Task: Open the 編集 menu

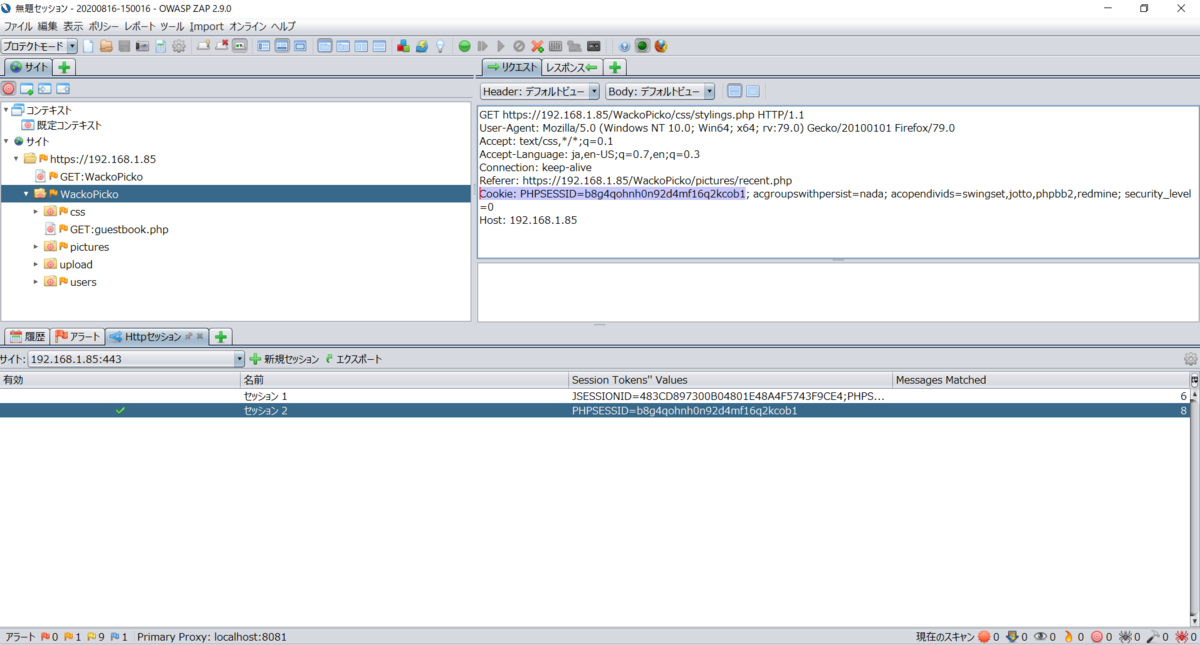Action: coord(48,26)
